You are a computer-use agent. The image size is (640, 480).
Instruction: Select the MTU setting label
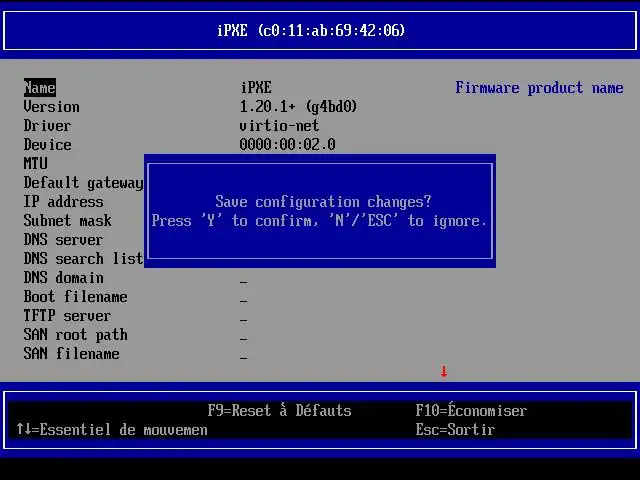tap(36, 164)
